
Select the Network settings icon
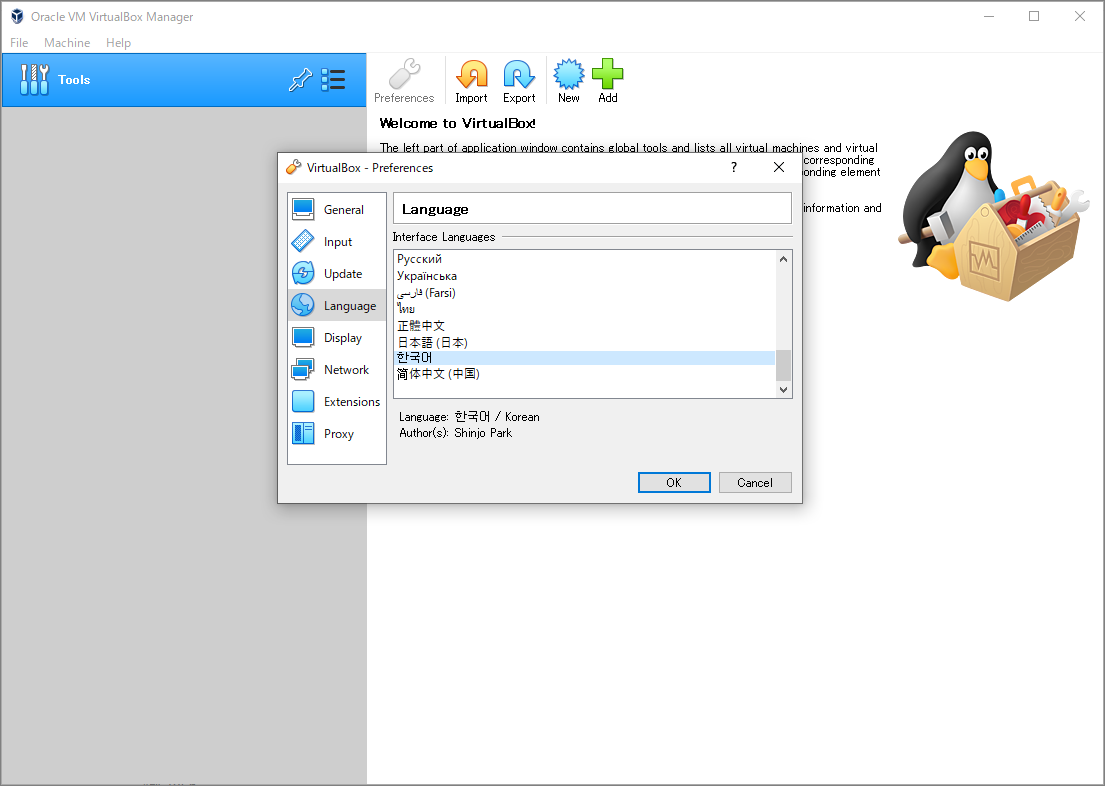click(x=303, y=369)
